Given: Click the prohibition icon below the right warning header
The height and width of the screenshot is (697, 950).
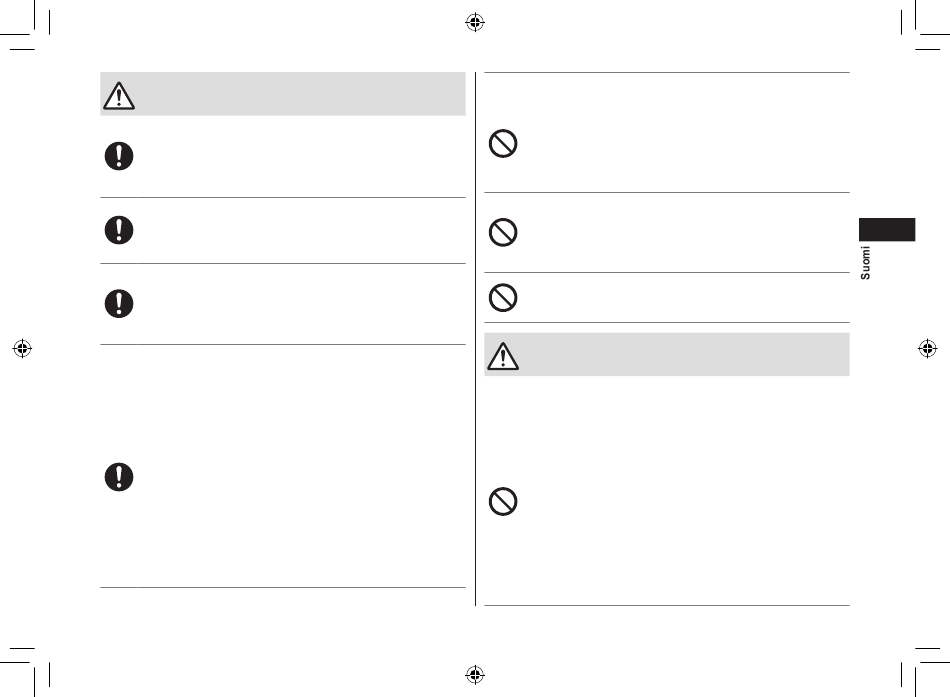Looking at the screenshot, I should pyautogui.click(x=503, y=501).
